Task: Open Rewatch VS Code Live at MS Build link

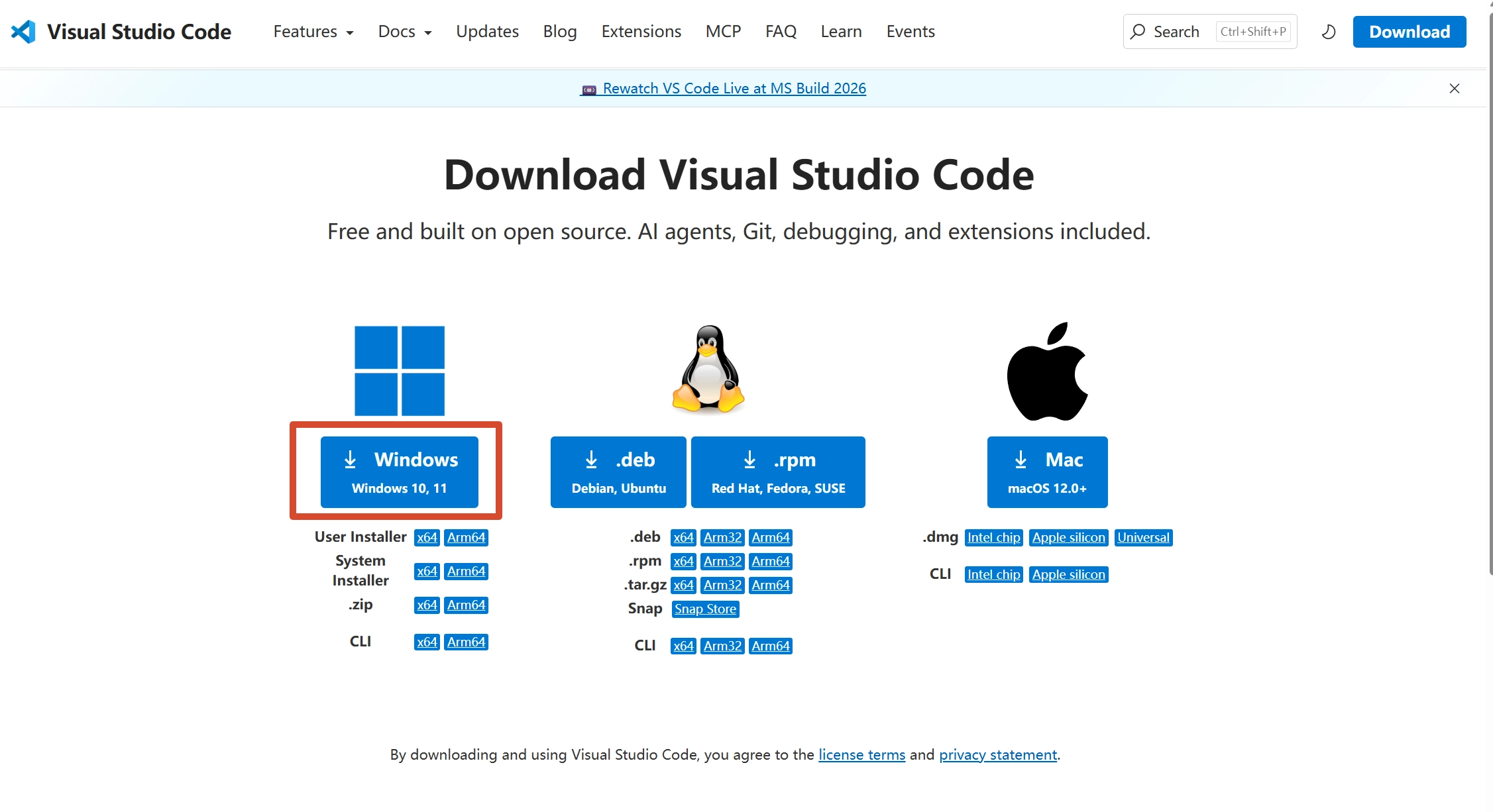Action: 723,89
